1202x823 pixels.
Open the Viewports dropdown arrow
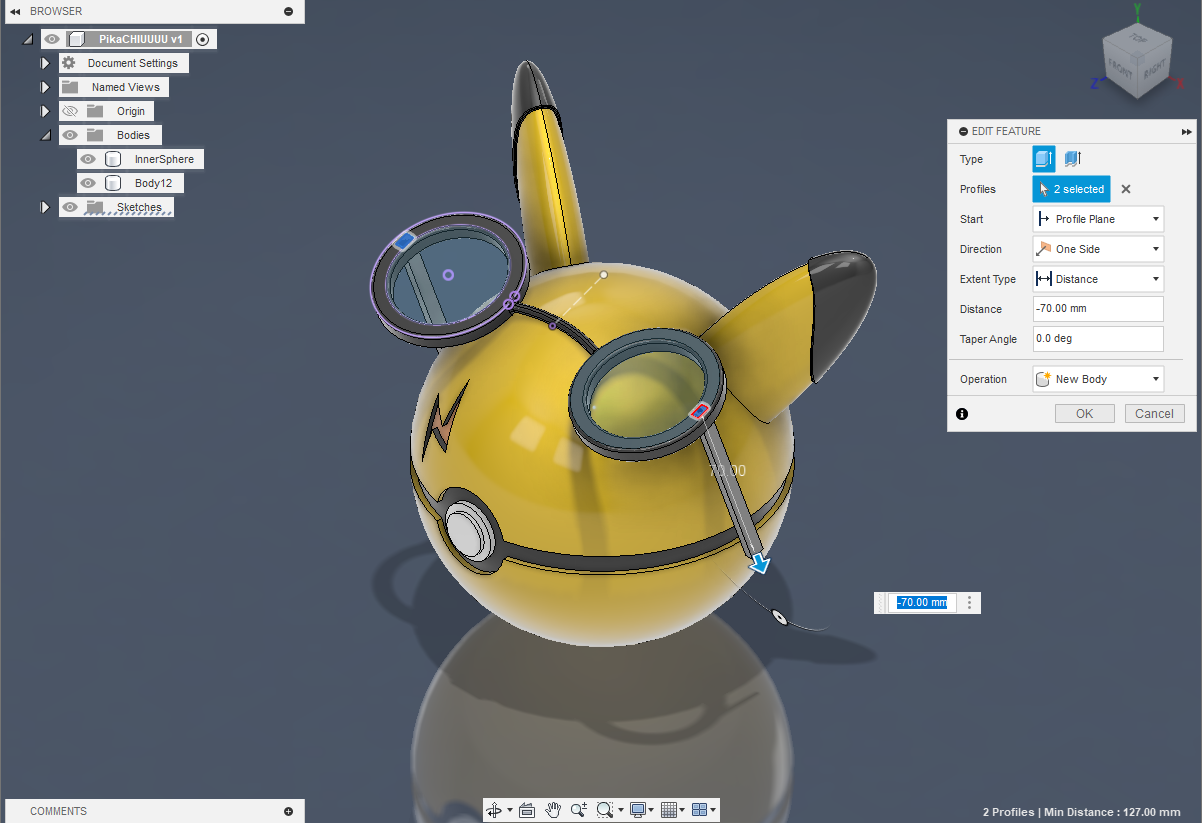[x=714, y=810]
